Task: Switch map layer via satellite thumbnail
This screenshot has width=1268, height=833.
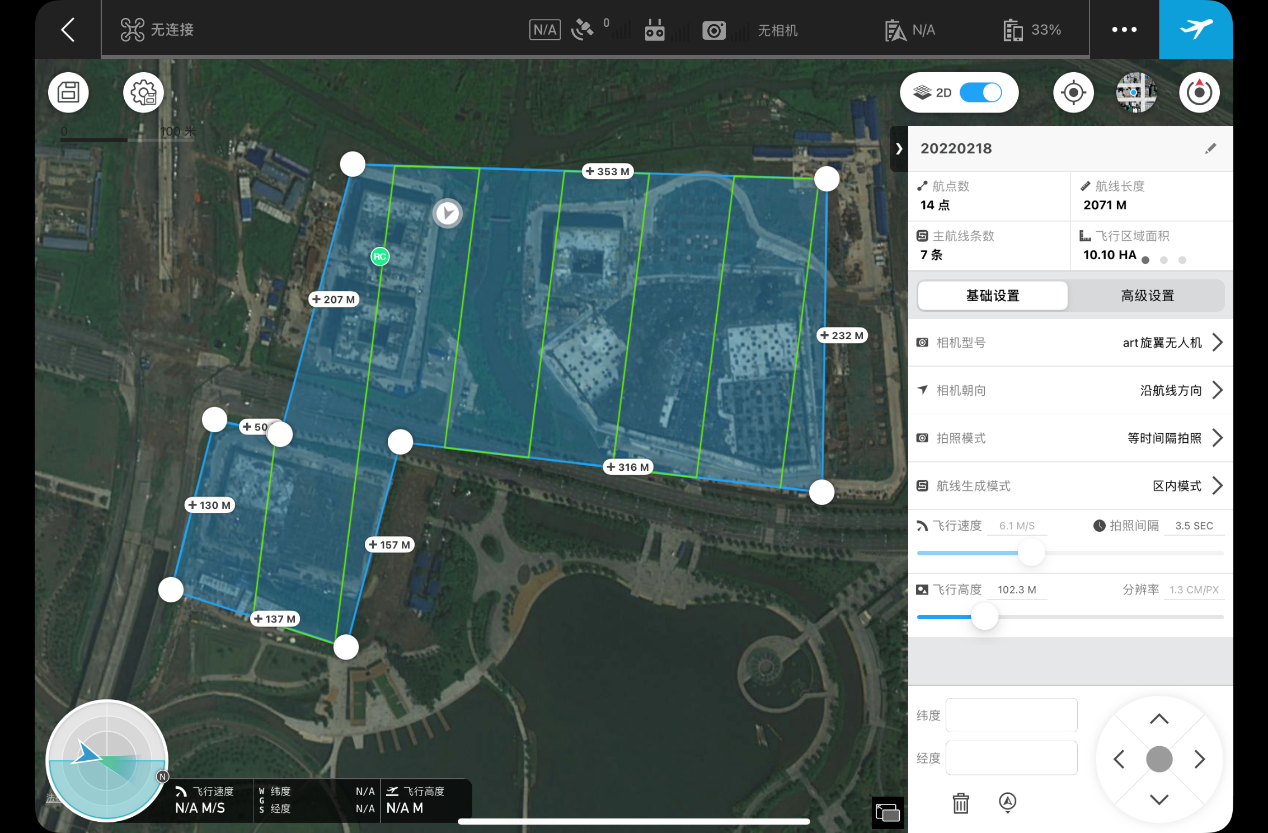Action: [1136, 93]
